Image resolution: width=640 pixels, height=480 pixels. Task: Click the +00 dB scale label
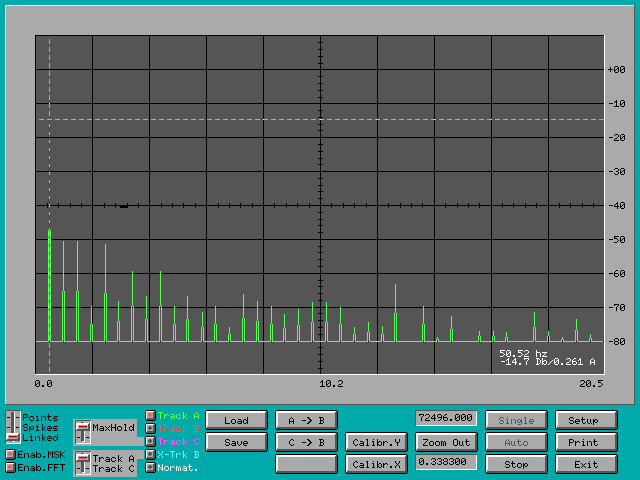coord(616,70)
